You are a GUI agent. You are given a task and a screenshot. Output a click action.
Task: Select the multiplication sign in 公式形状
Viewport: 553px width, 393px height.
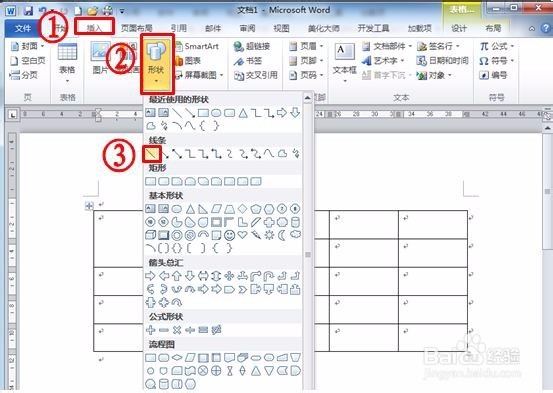pyautogui.click(x=177, y=330)
